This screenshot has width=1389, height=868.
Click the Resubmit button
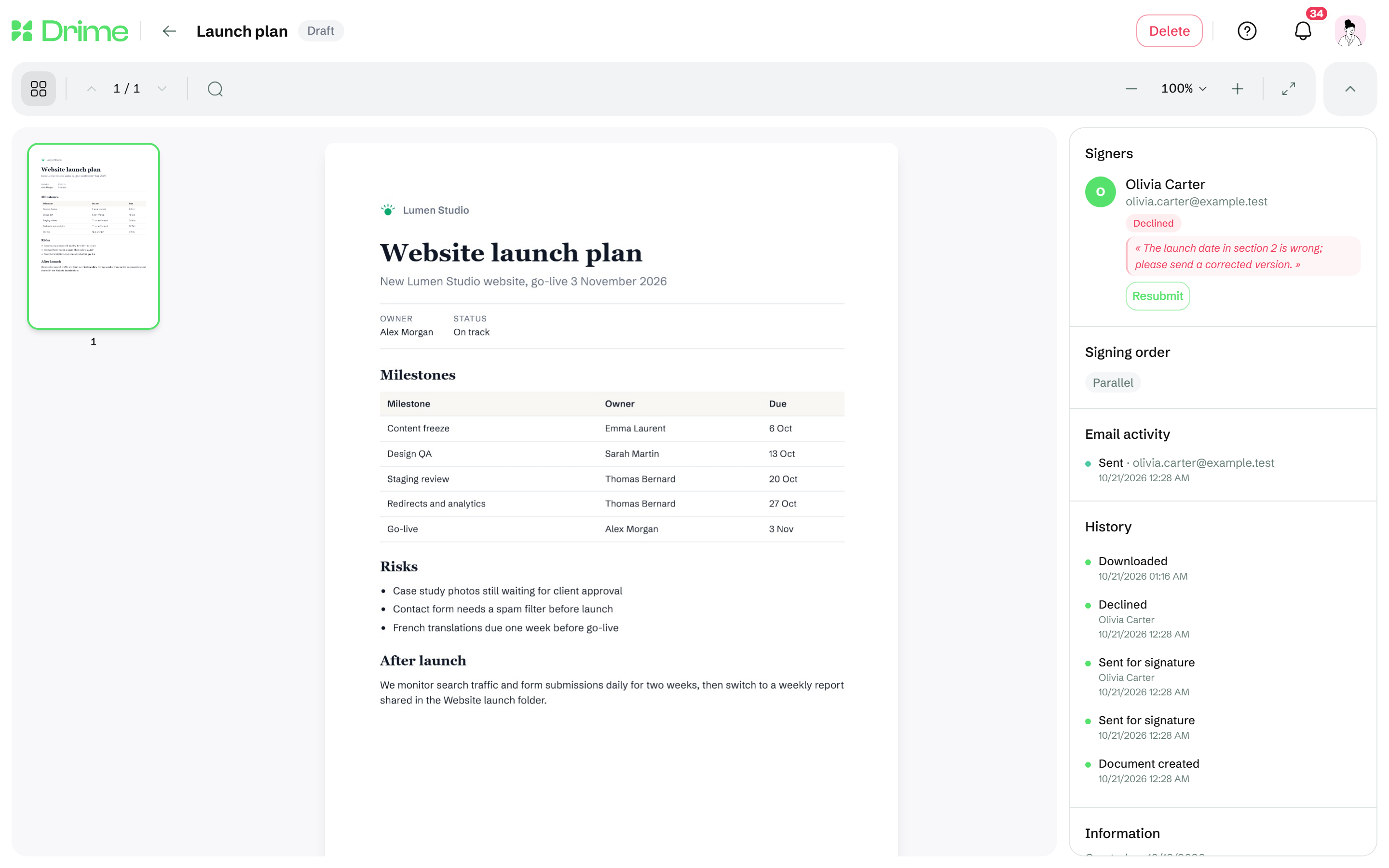point(1157,296)
